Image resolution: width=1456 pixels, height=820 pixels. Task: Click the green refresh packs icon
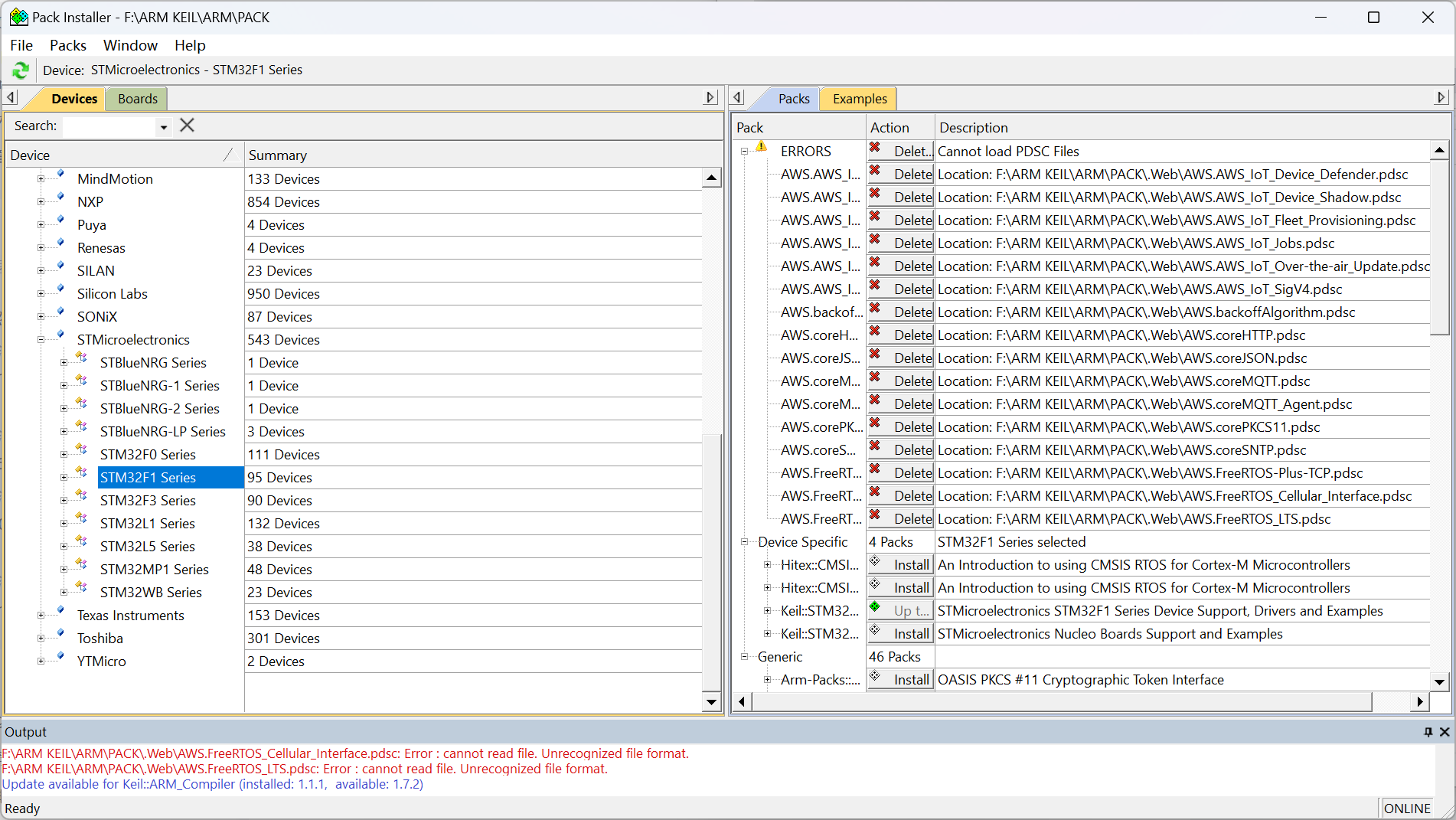click(x=20, y=70)
